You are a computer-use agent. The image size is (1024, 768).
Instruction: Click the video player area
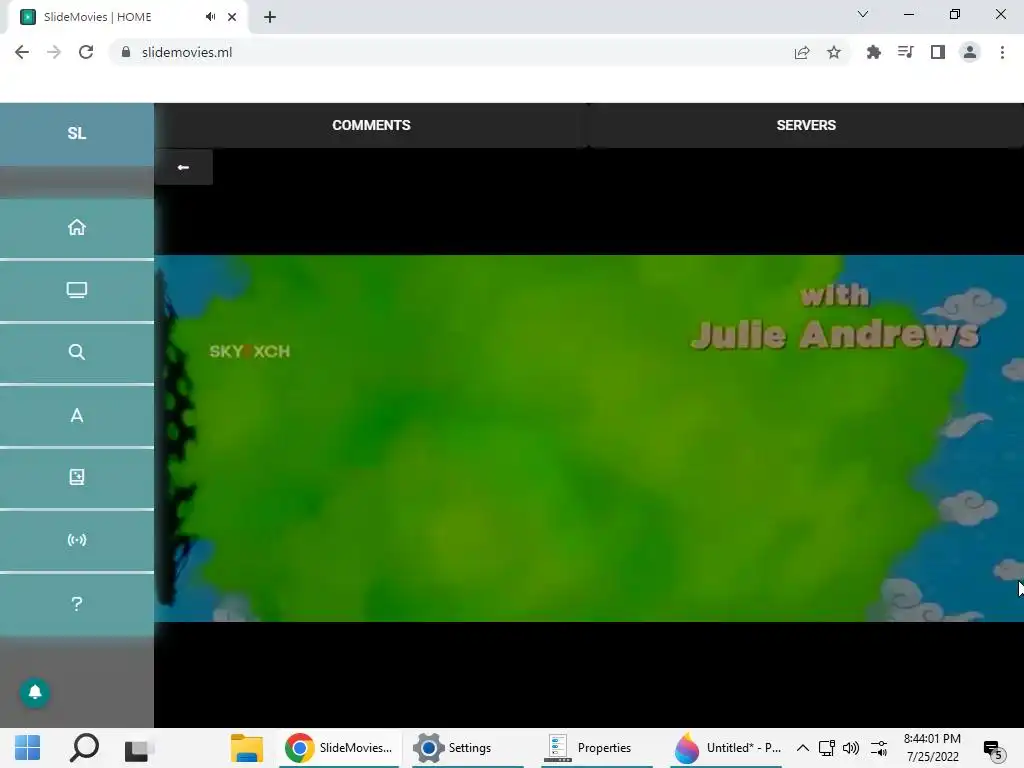(589, 438)
